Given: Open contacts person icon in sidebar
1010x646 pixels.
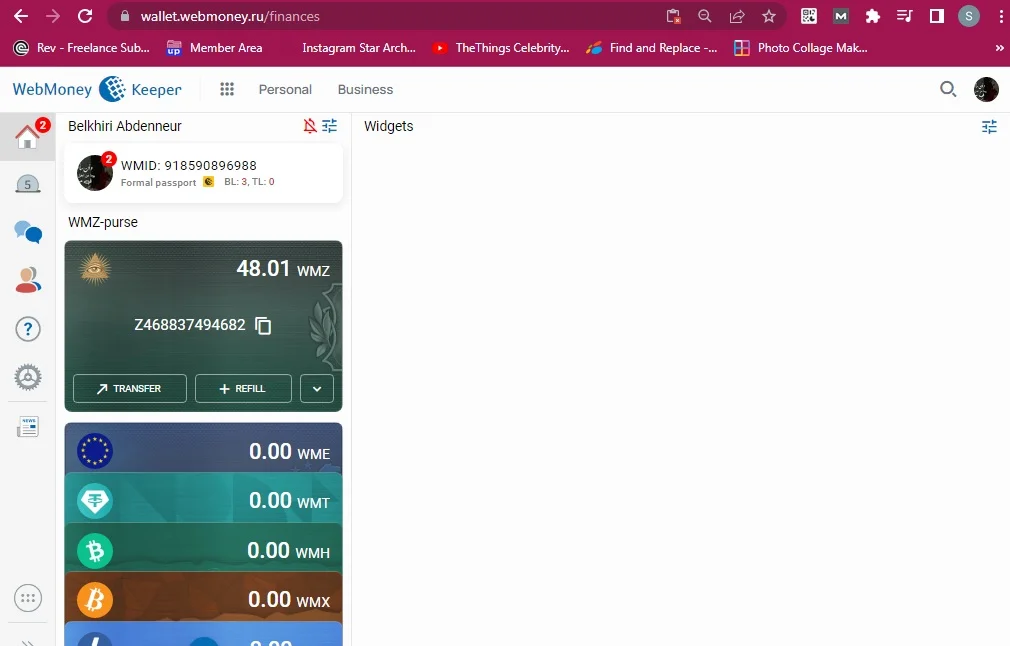Looking at the screenshot, I should [x=28, y=280].
